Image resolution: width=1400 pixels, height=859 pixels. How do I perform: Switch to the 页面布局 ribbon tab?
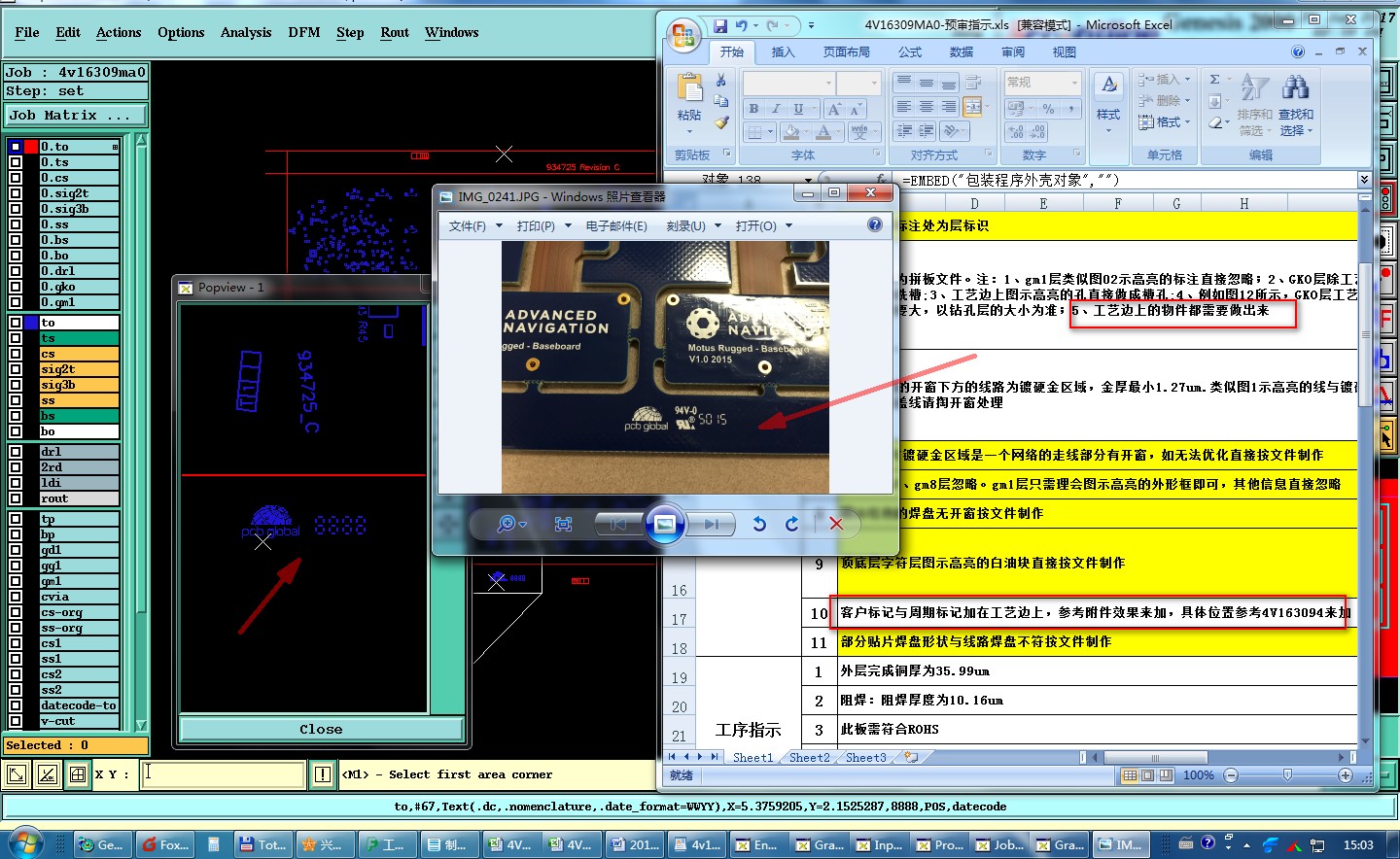pos(847,52)
